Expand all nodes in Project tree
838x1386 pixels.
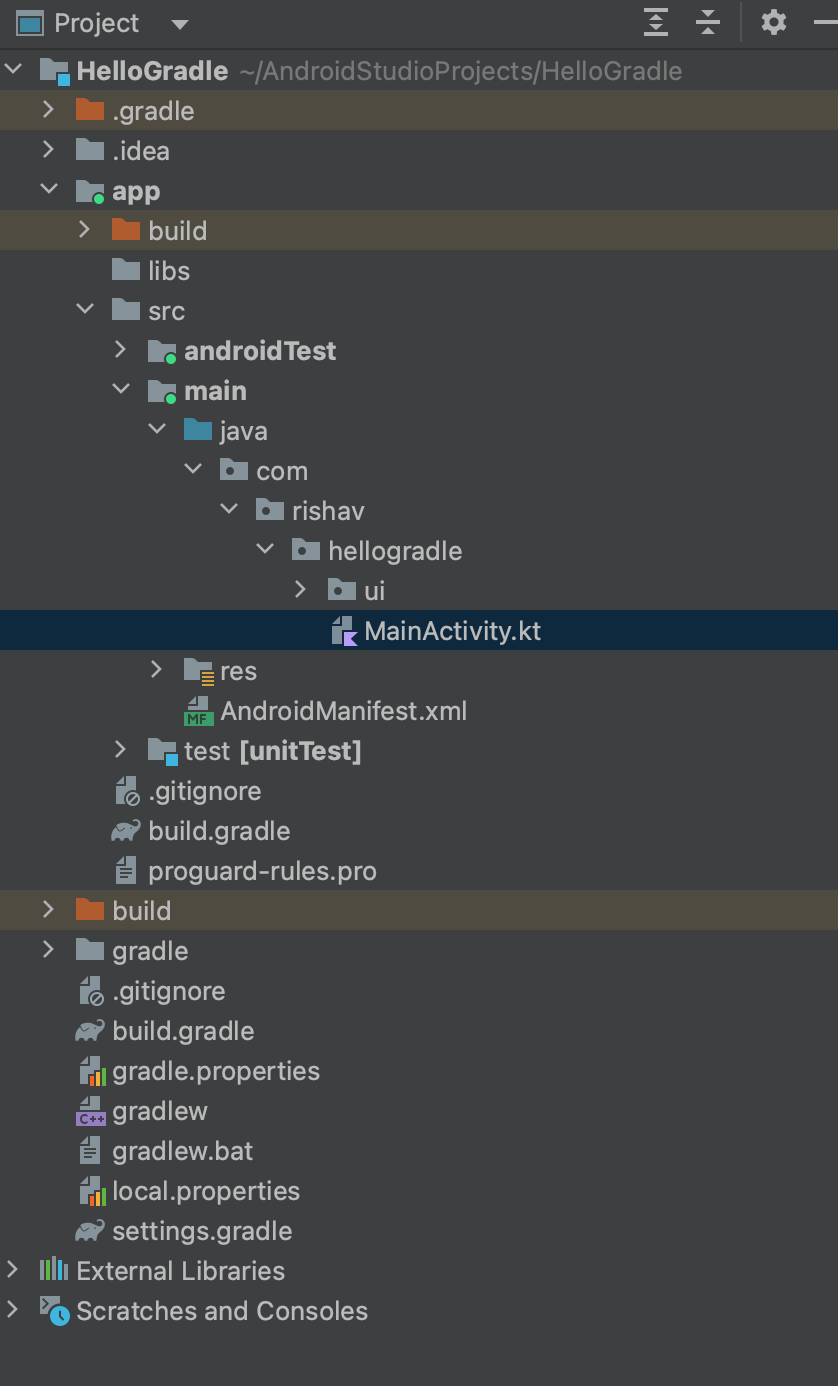click(655, 22)
